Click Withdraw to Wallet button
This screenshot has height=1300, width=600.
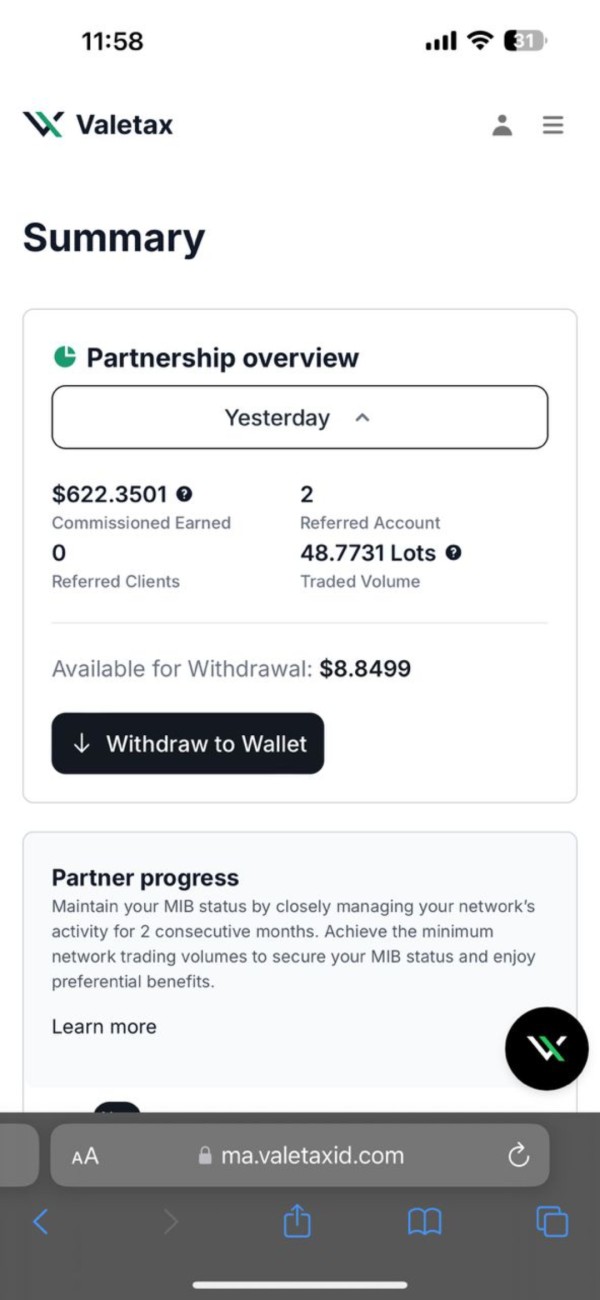[x=188, y=743]
